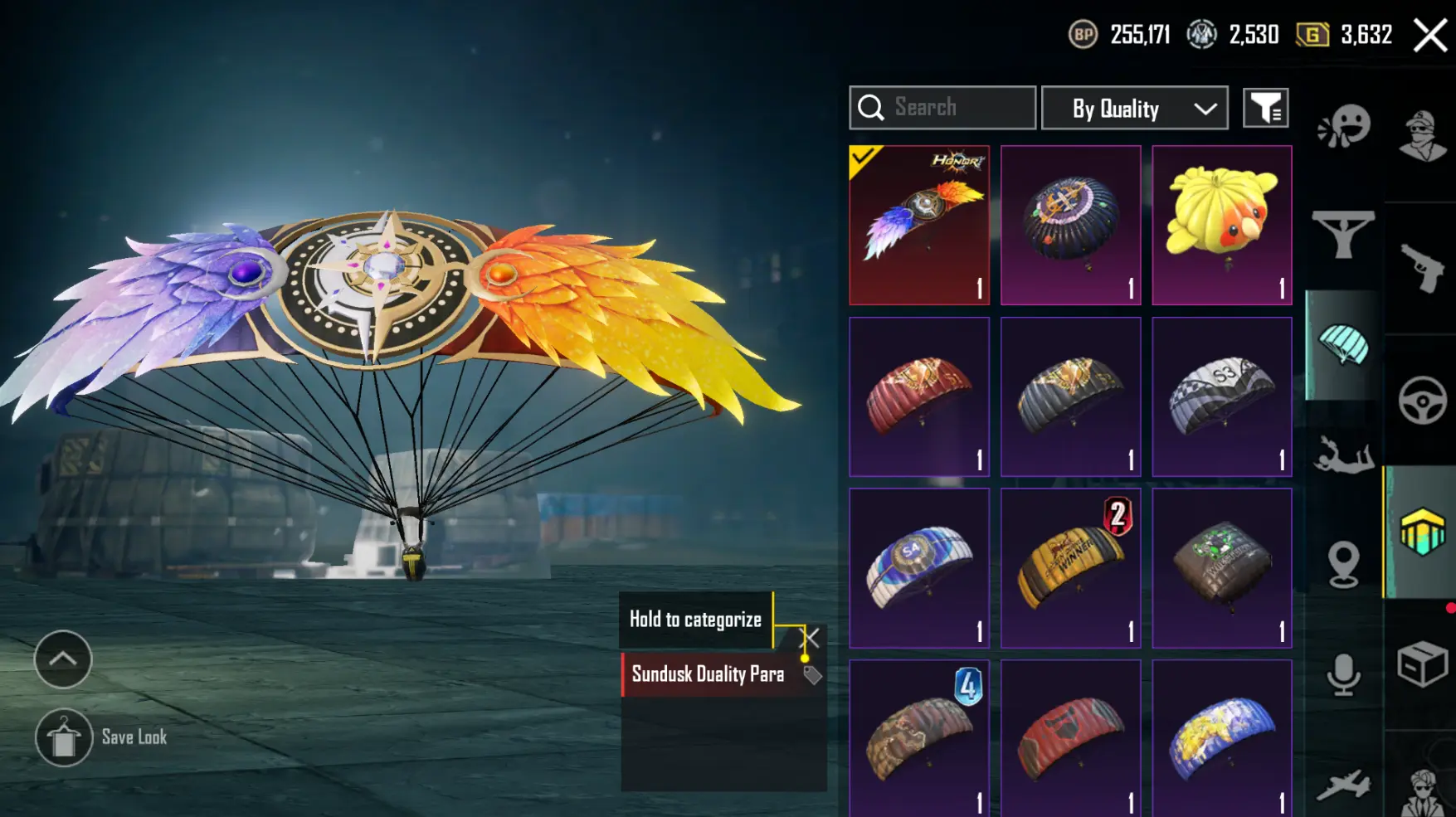Viewport: 1456px width, 817px height.
Task: Expand the up-chevron circle button
Action: coord(63,659)
